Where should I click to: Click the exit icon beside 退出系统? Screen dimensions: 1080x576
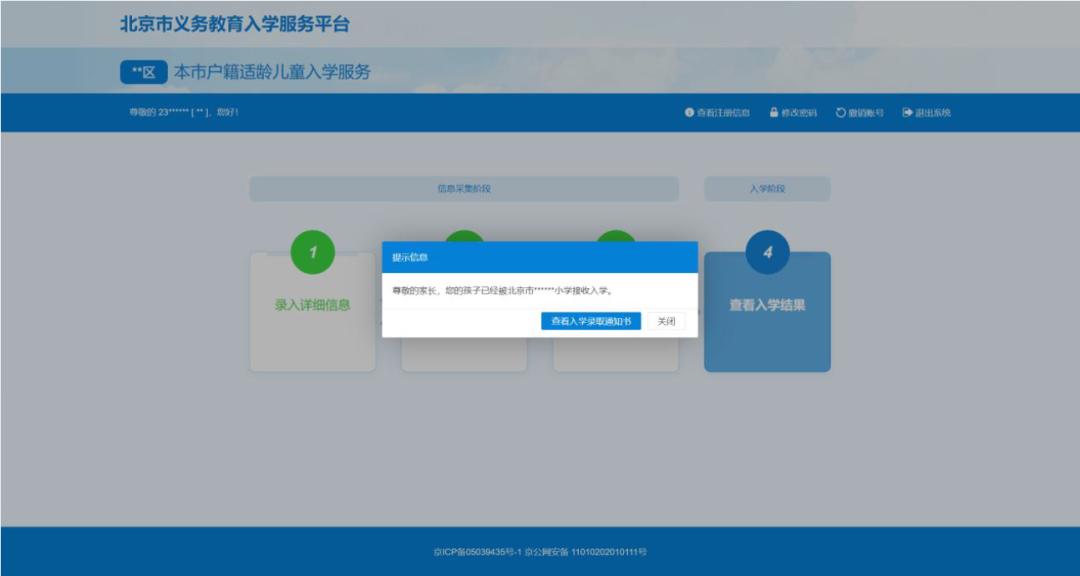pyautogui.click(x=906, y=113)
